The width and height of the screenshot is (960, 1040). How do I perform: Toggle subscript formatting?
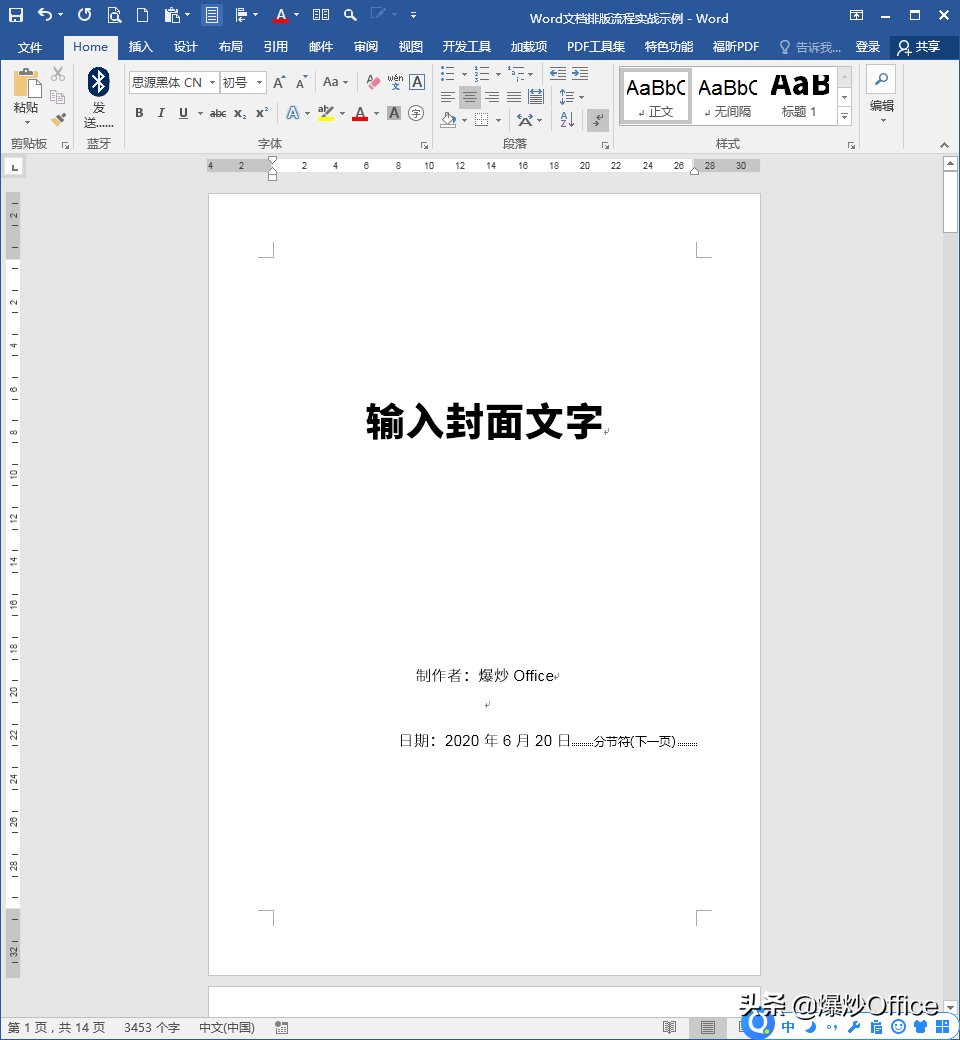(240, 113)
